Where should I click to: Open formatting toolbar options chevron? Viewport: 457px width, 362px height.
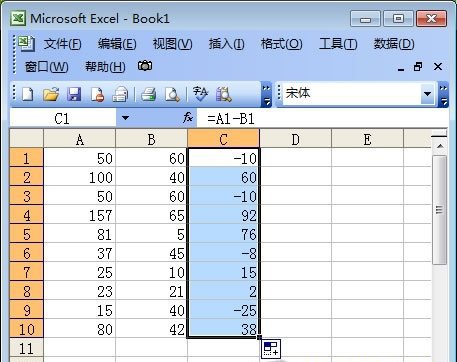[443, 94]
